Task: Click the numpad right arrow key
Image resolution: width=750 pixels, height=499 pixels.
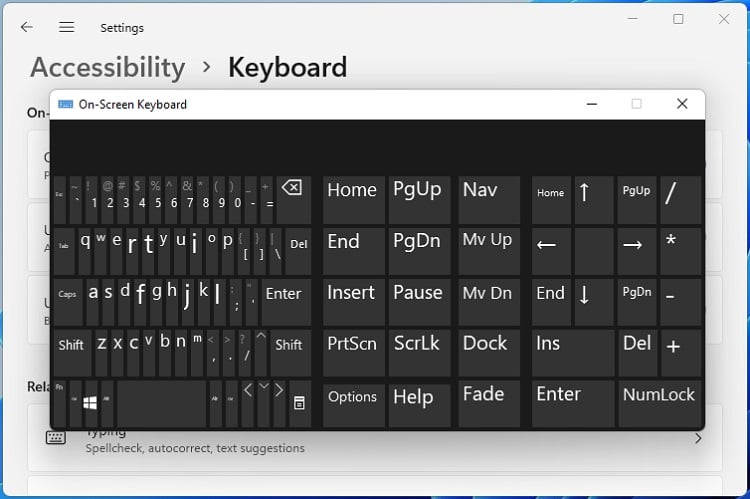Action: 637,251
